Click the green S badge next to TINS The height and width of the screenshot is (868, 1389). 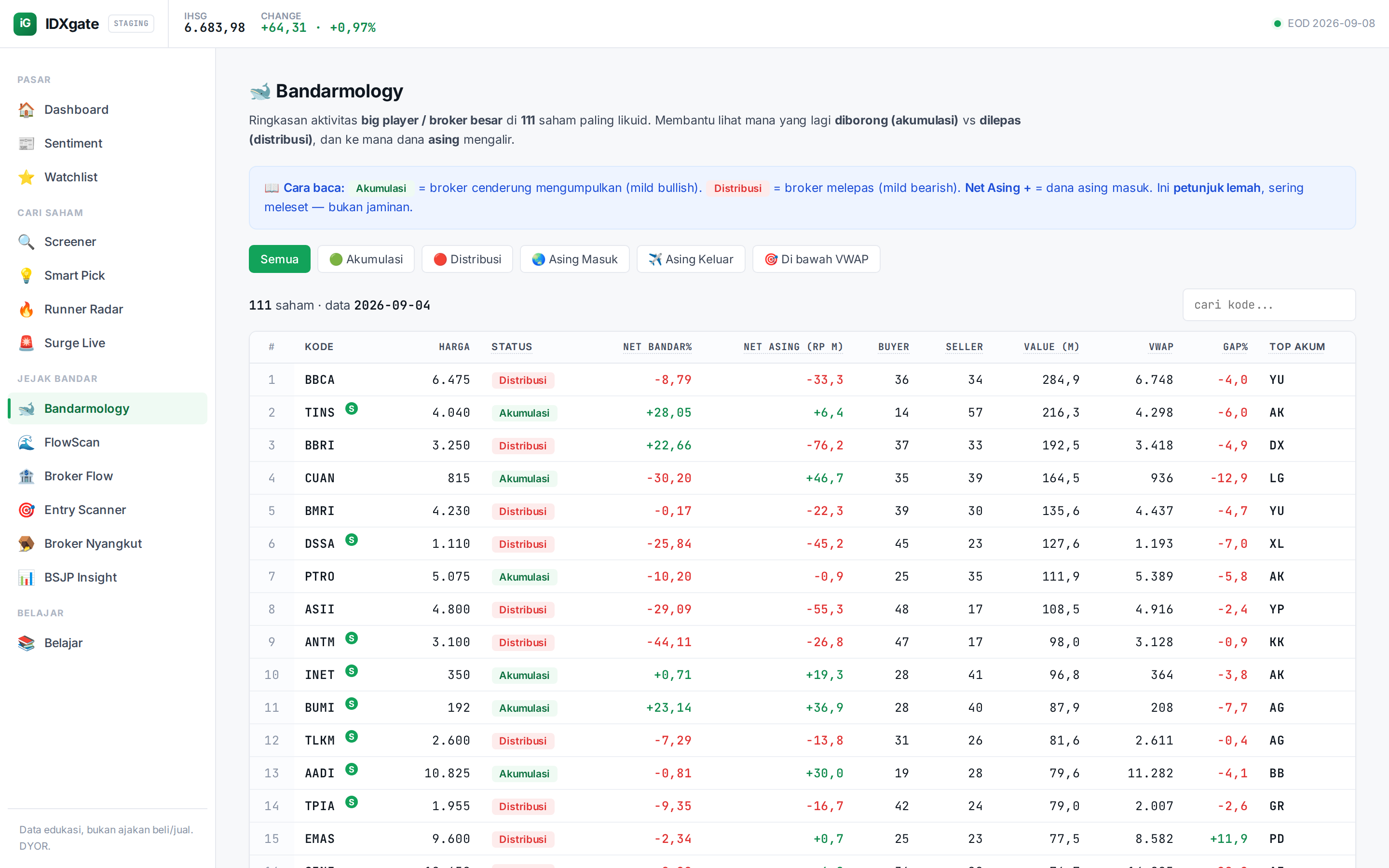[352, 409]
